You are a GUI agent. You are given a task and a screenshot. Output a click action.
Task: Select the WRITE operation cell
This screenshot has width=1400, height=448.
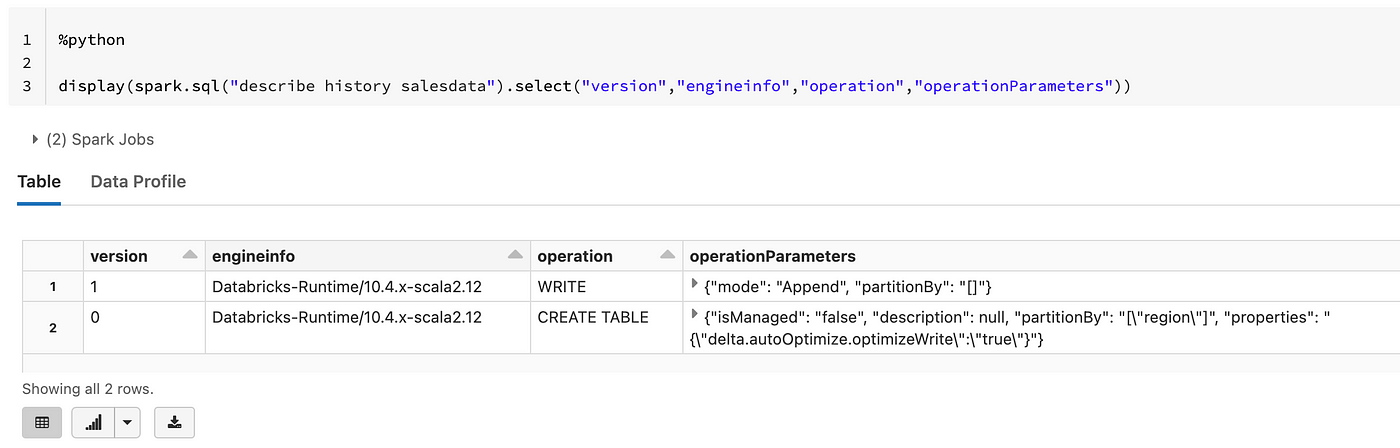(x=606, y=286)
